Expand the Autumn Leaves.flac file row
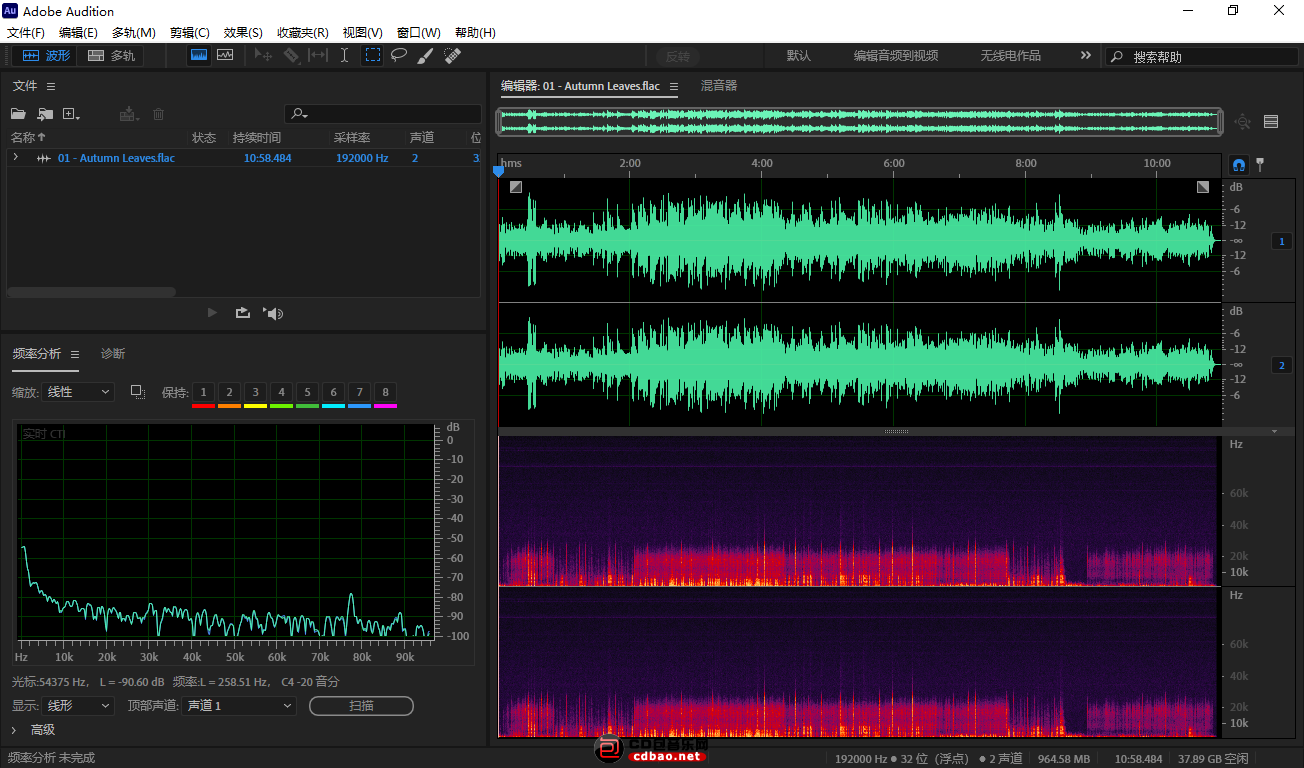The image size is (1304, 768). click(x=15, y=157)
